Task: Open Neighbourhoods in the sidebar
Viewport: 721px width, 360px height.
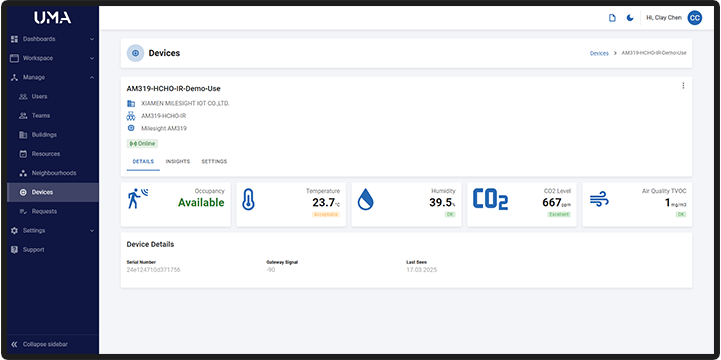Action: [53, 173]
